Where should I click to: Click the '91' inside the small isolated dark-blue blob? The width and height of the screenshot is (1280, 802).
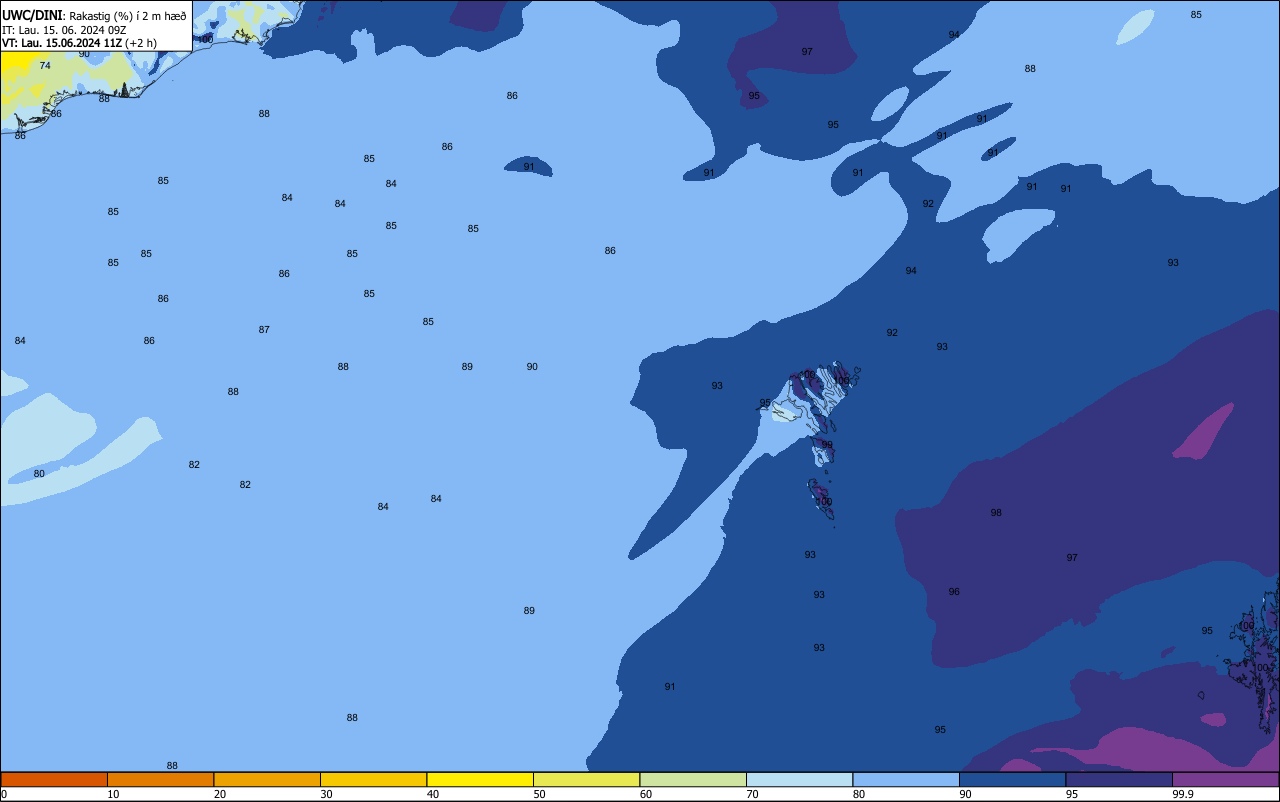[x=529, y=167]
